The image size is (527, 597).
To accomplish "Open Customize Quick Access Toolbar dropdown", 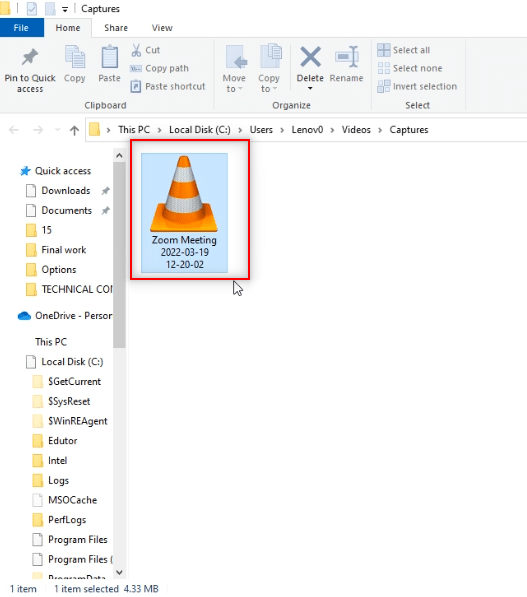I will tap(65, 10).
